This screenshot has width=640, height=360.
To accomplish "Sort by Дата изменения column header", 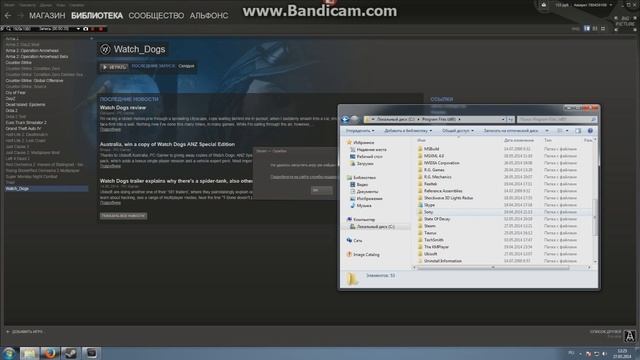I will (x=519, y=140).
